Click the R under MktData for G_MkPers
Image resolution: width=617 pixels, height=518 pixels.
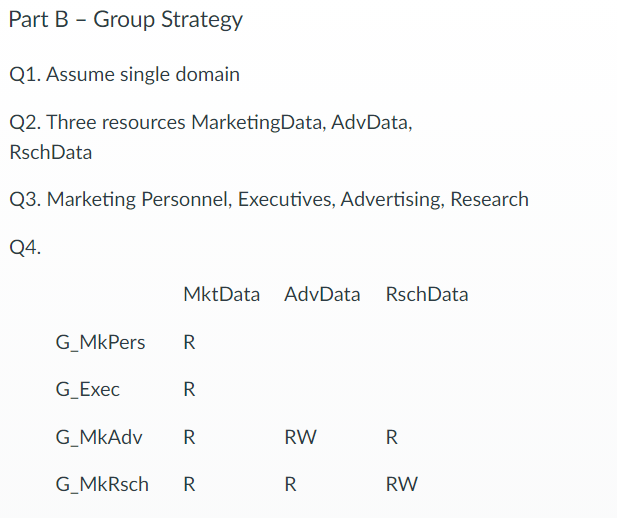coord(189,342)
